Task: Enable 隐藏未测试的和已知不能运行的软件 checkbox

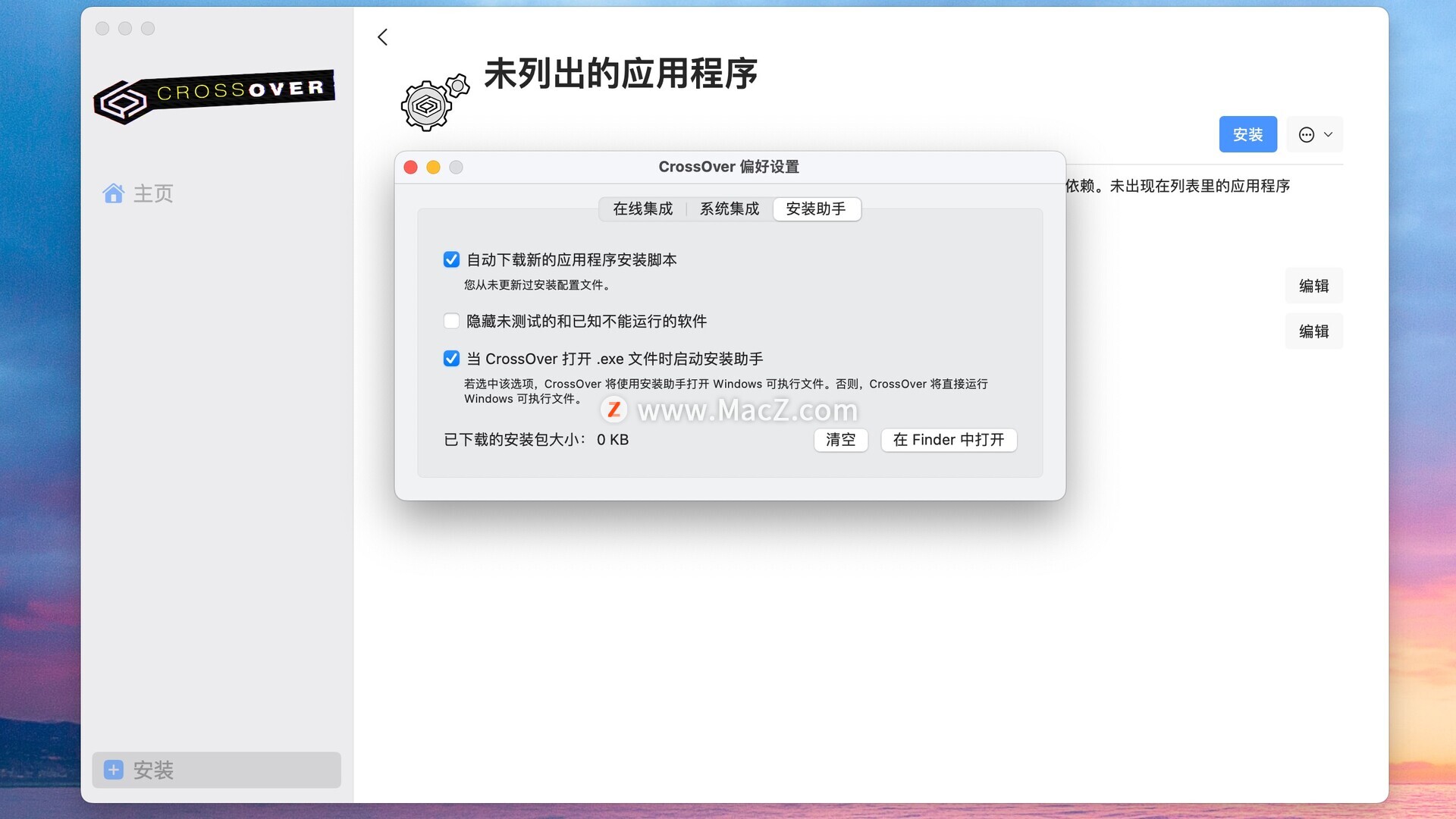Action: click(x=451, y=321)
